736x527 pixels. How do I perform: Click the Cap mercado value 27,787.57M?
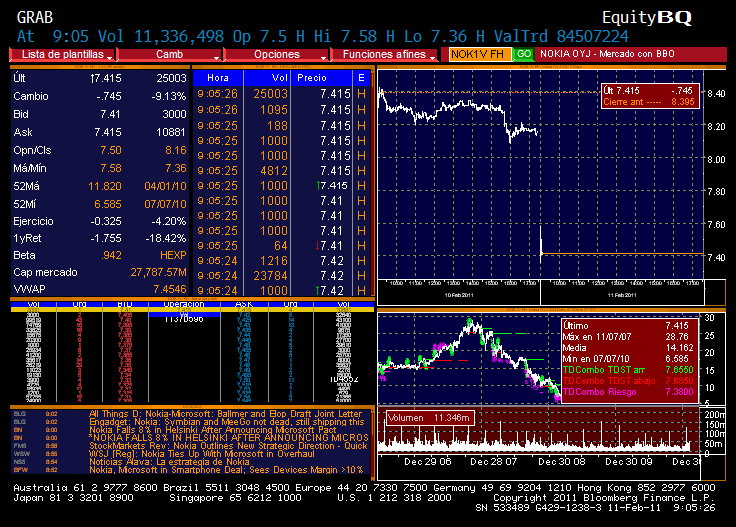pyautogui.click(x=158, y=272)
